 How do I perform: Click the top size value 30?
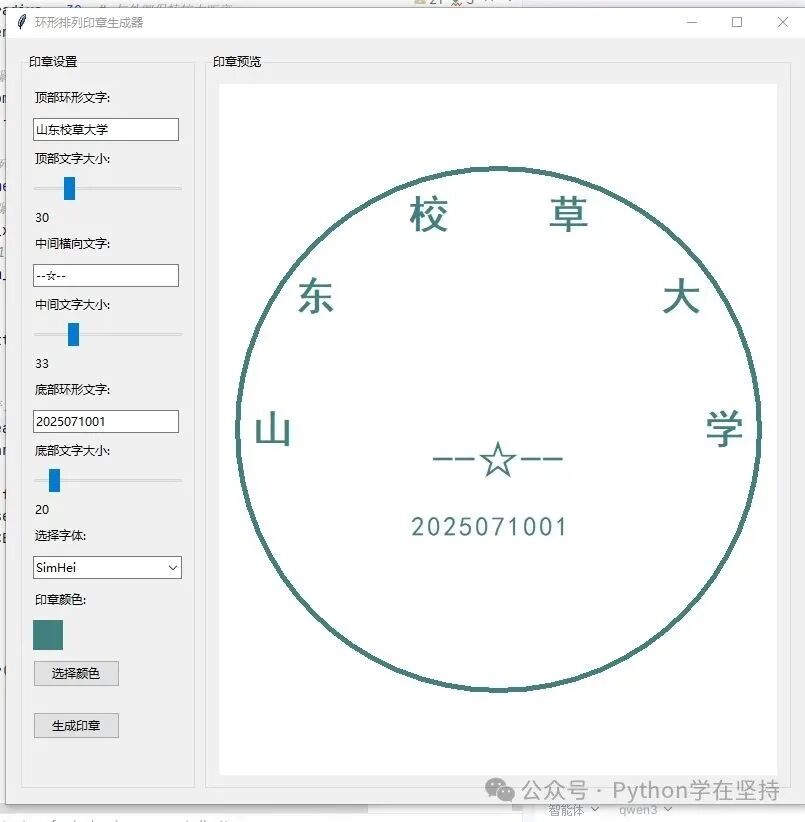pyautogui.click(x=42, y=218)
